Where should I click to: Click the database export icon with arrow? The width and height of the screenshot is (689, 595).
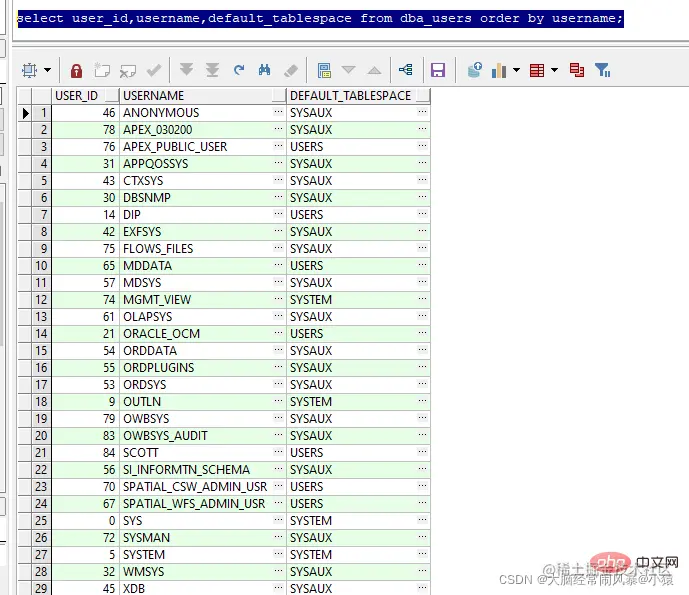click(475, 70)
